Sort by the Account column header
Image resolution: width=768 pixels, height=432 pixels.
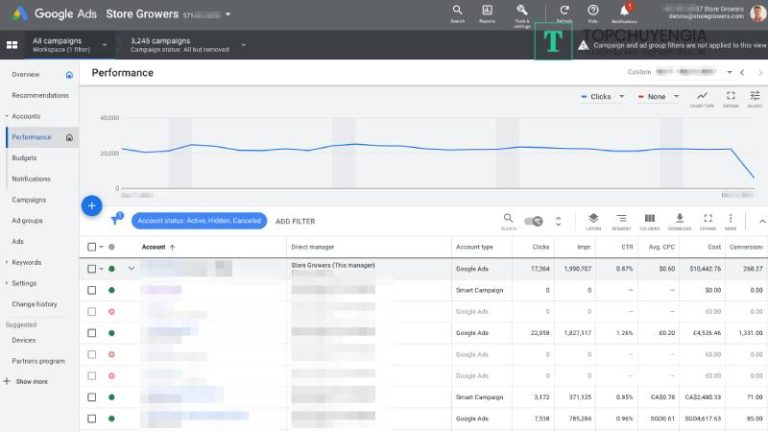(153, 247)
